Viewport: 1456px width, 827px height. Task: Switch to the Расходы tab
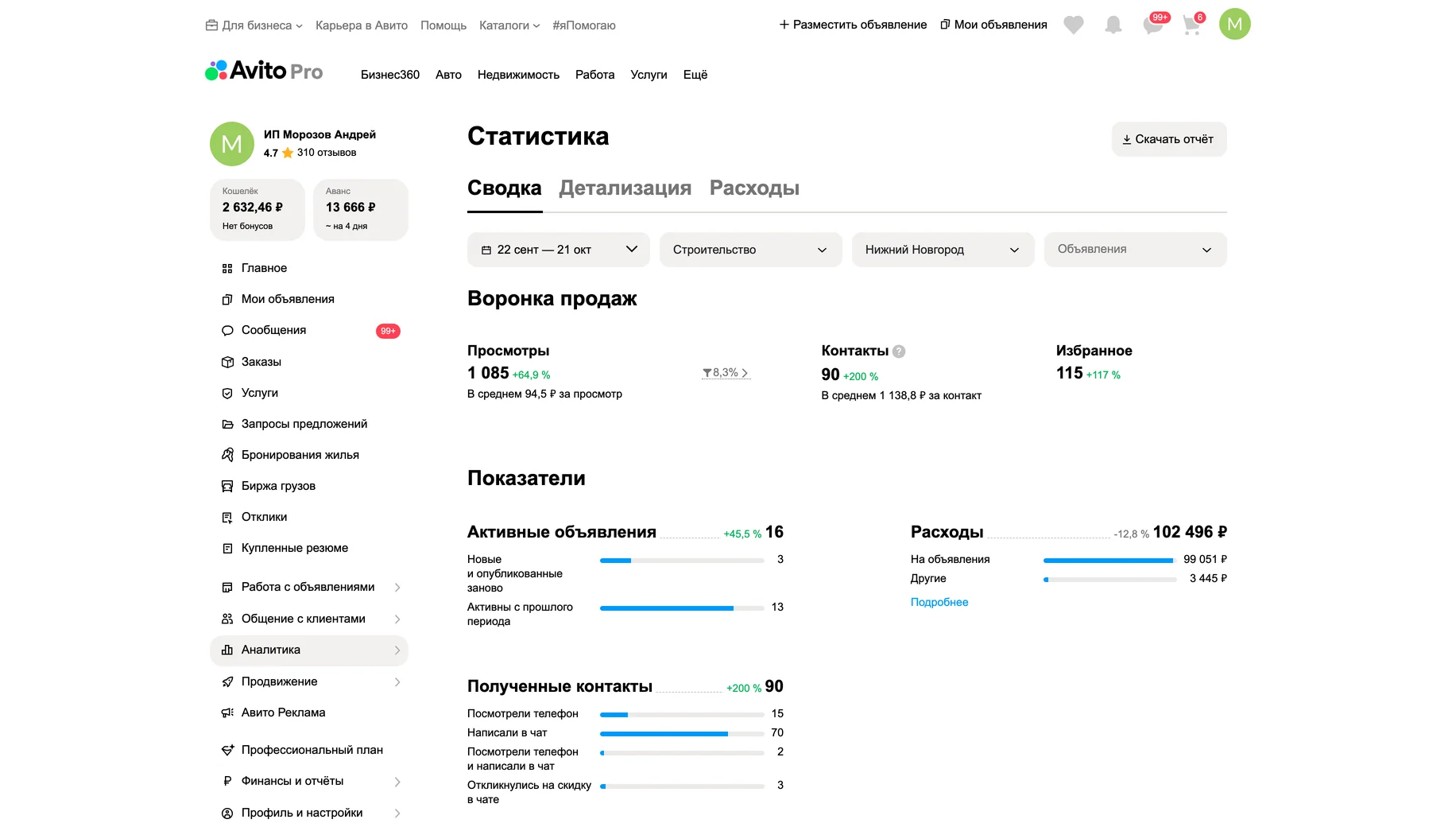754,188
